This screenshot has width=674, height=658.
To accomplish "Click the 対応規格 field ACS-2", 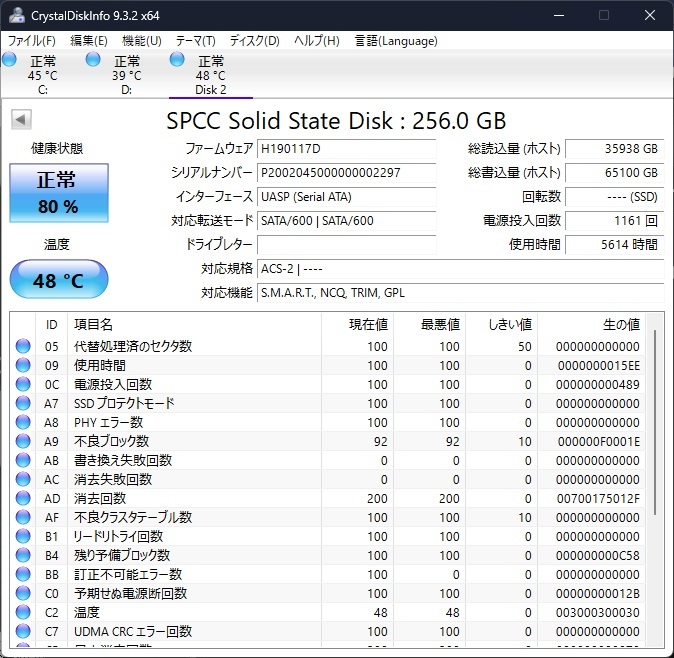I will click(460, 269).
